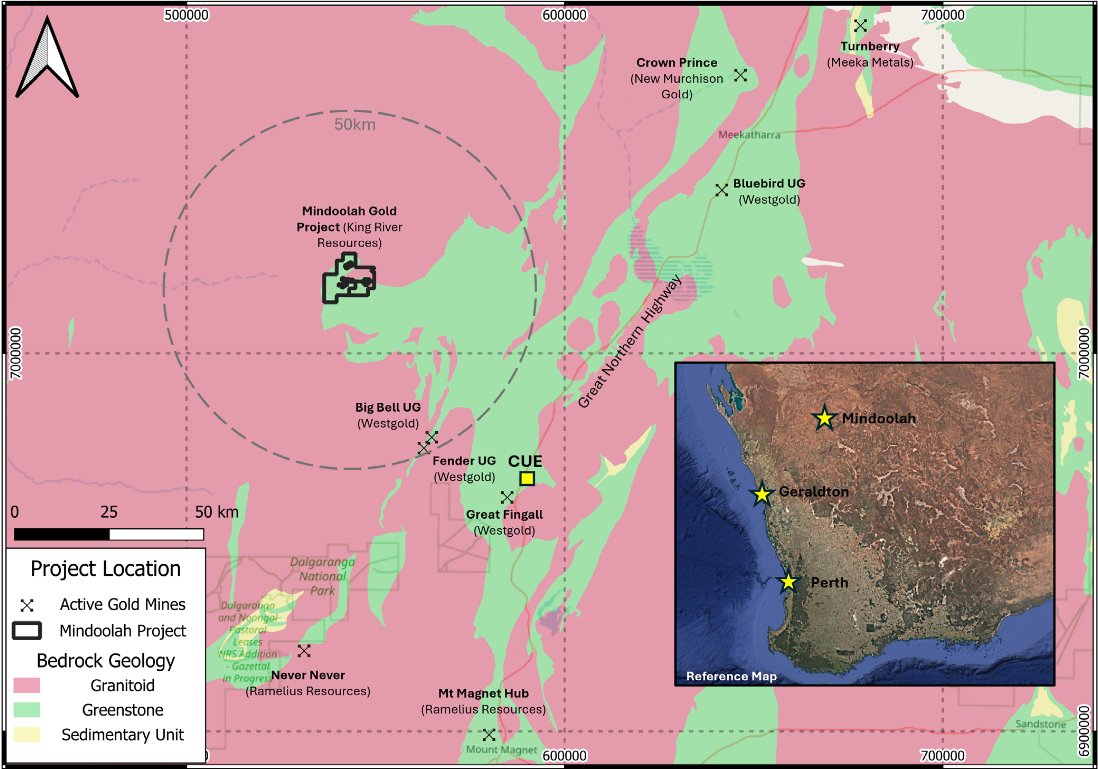Click the Reference Map inset satellite image

tap(865, 524)
